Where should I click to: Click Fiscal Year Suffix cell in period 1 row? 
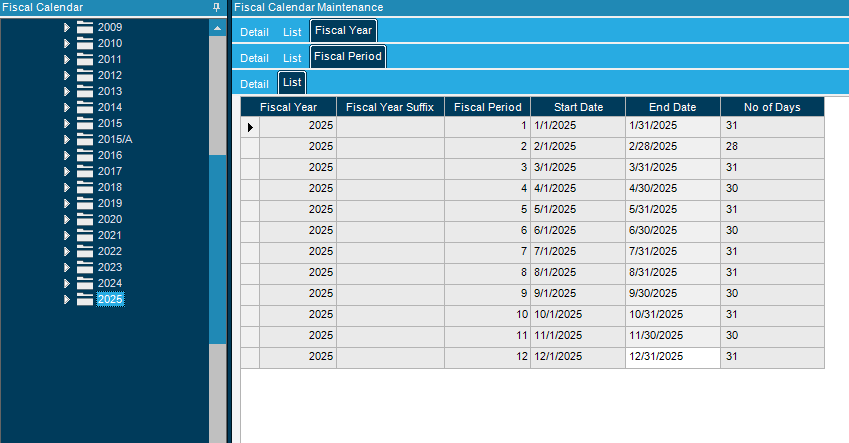pos(390,127)
